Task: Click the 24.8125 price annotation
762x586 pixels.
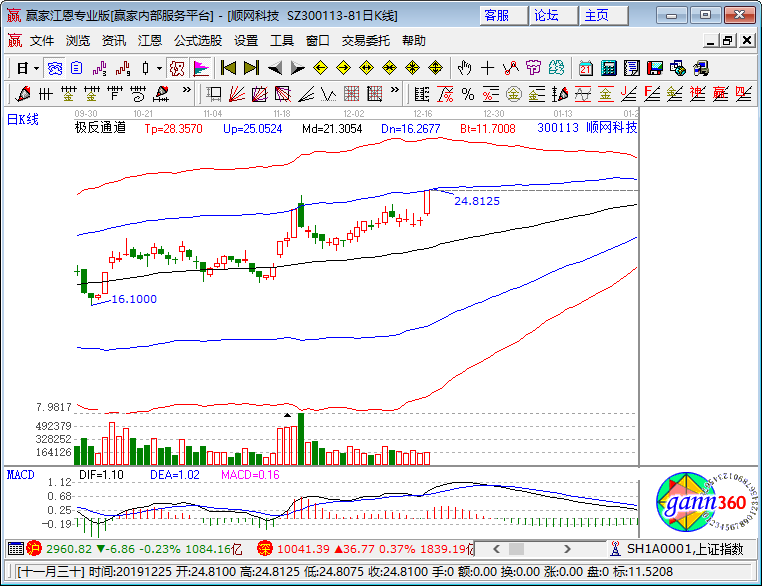Action: (x=477, y=201)
